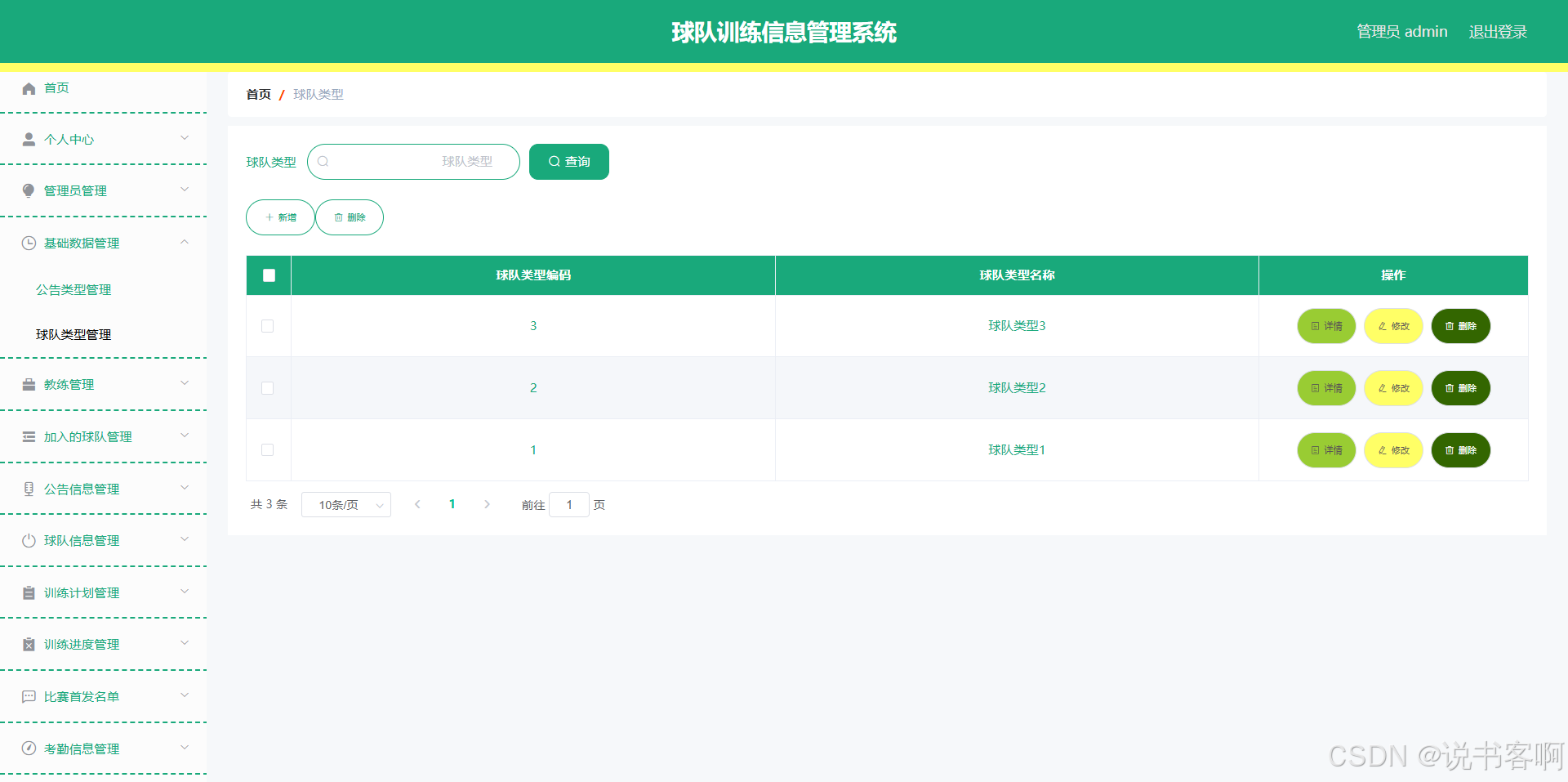Check the box for row 球队类型2
The height and width of the screenshot is (782, 1568).
pyautogui.click(x=267, y=388)
